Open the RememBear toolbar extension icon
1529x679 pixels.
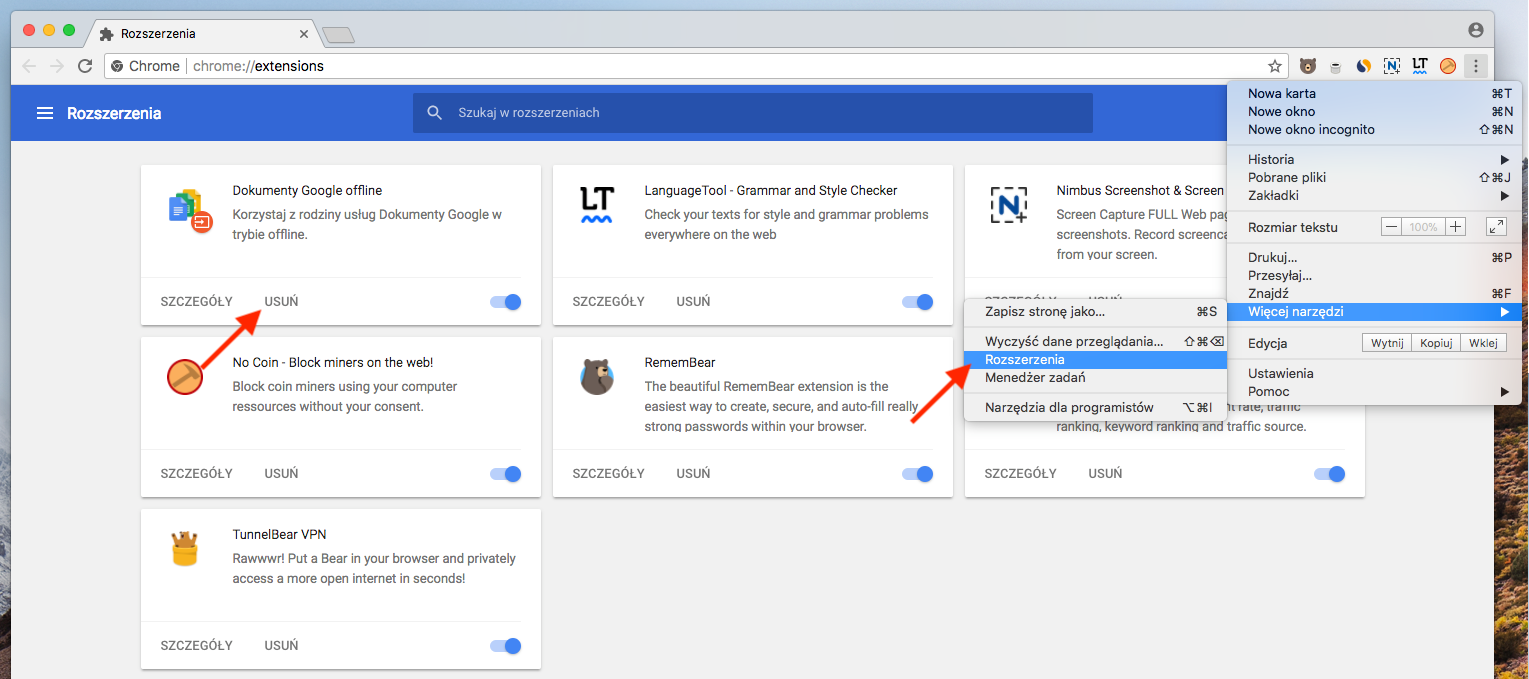coord(1308,66)
